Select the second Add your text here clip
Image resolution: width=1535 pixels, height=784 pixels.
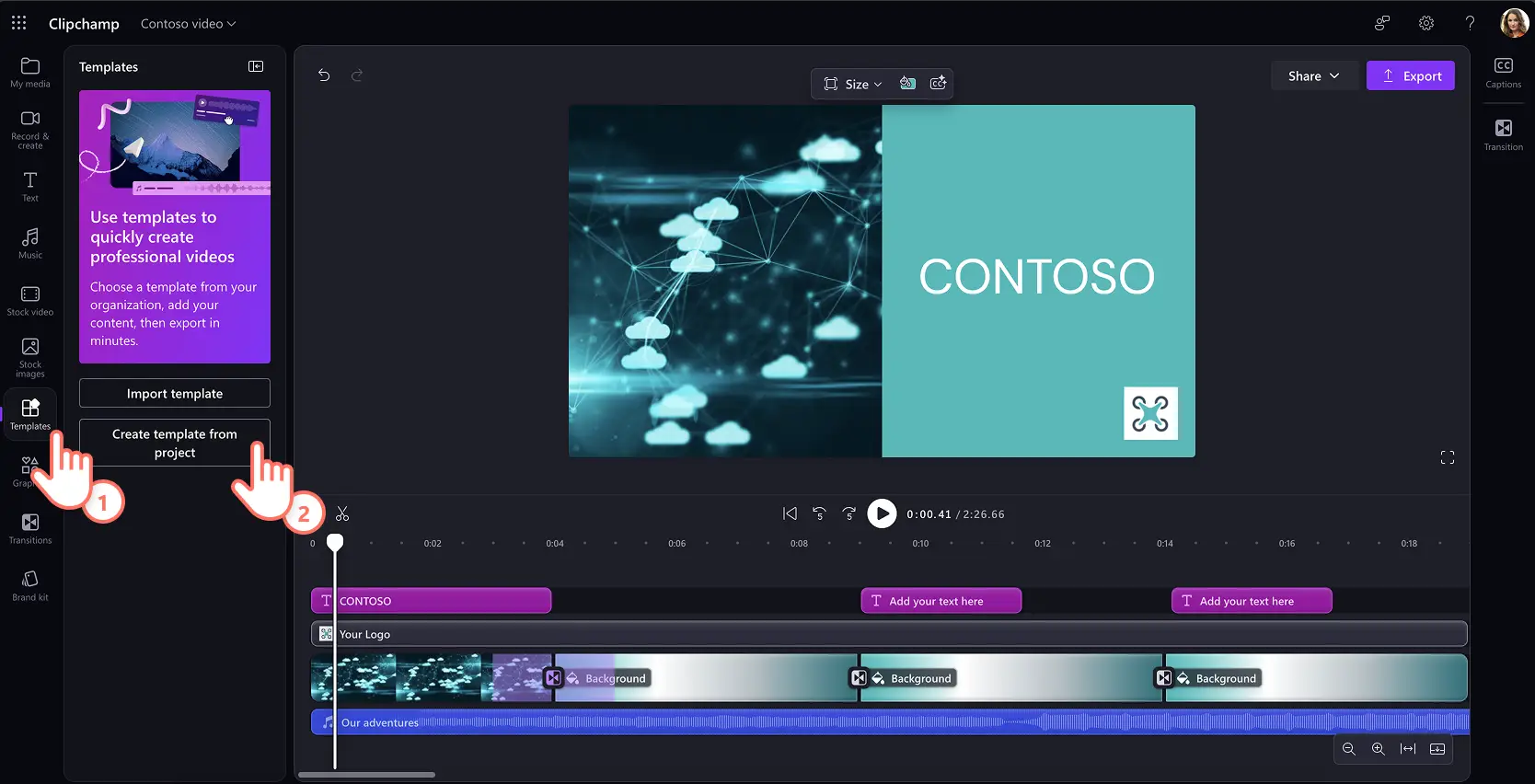pyautogui.click(x=941, y=601)
